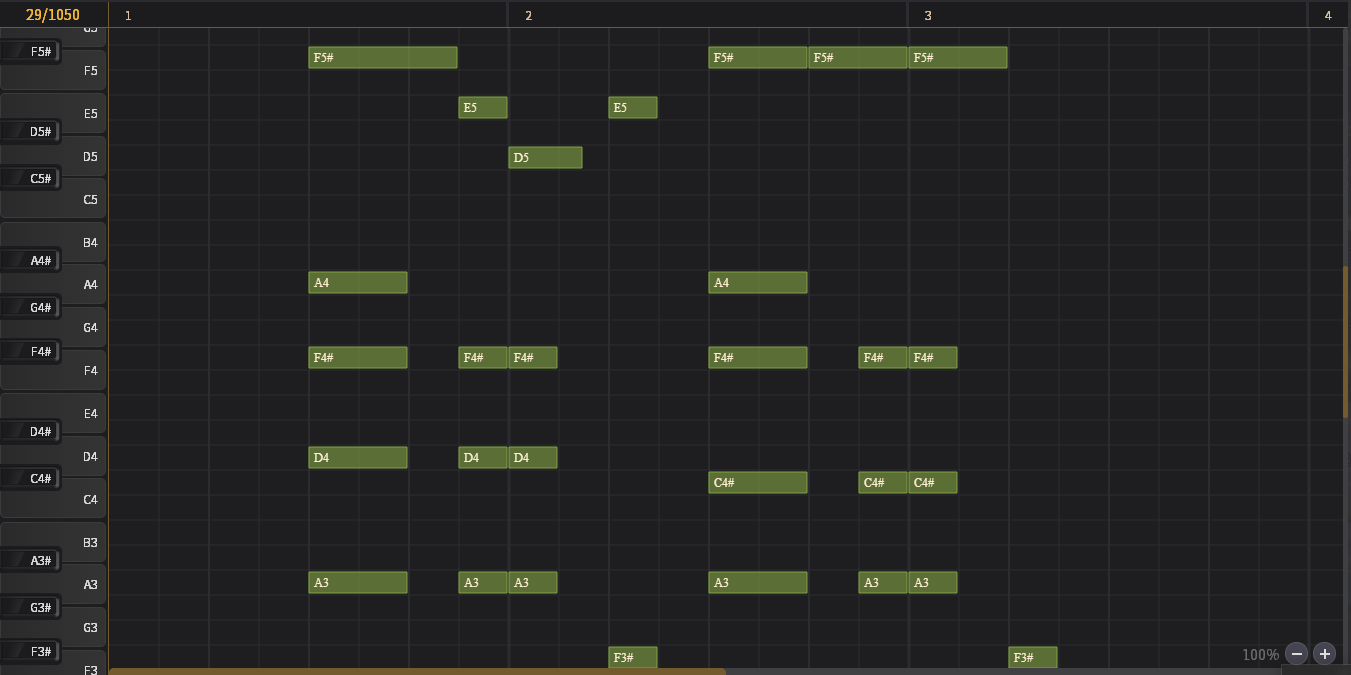Select the long F5# note in measure 1
The image size is (1351, 675).
pyautogui.click(x=382, y=58)
